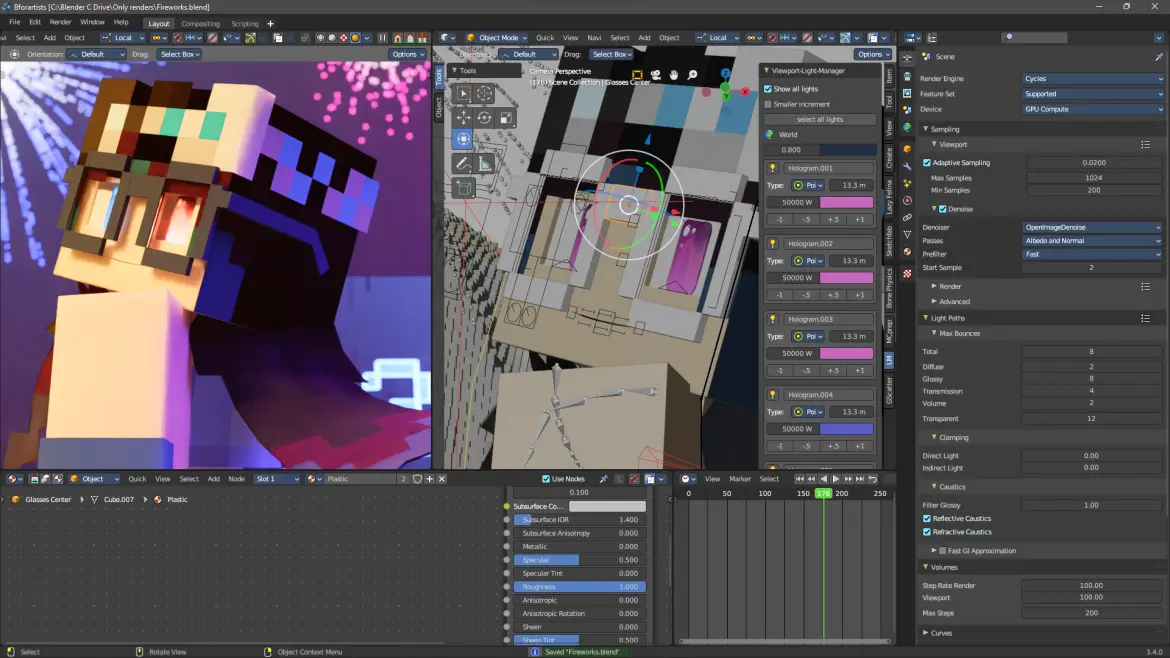Open the Denoiser dropdown showing OpenImageDenoise

[x=1090, y=227]
